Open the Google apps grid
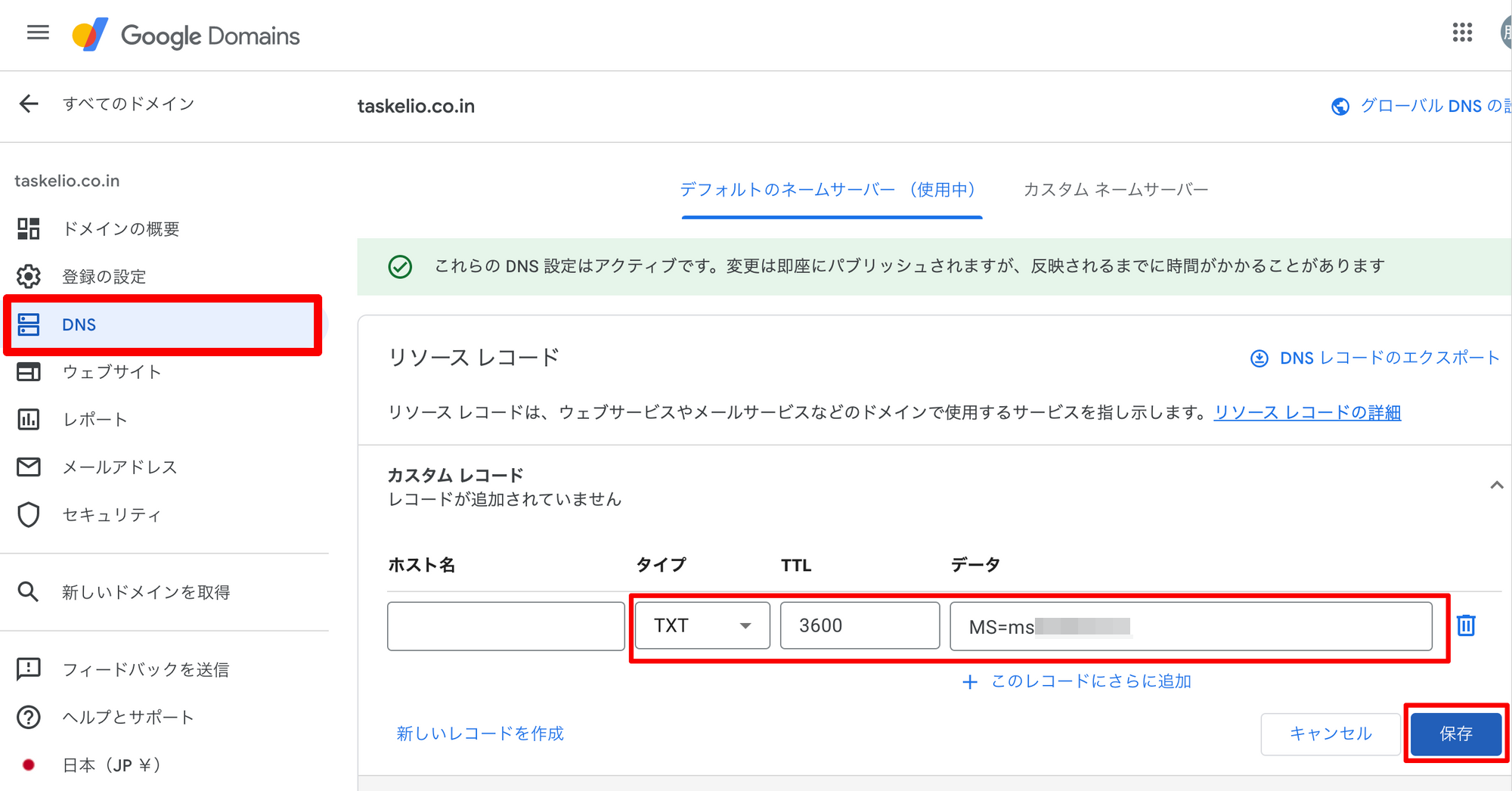The width and height of the screenshot is (1512, 791). point(1462,33)
